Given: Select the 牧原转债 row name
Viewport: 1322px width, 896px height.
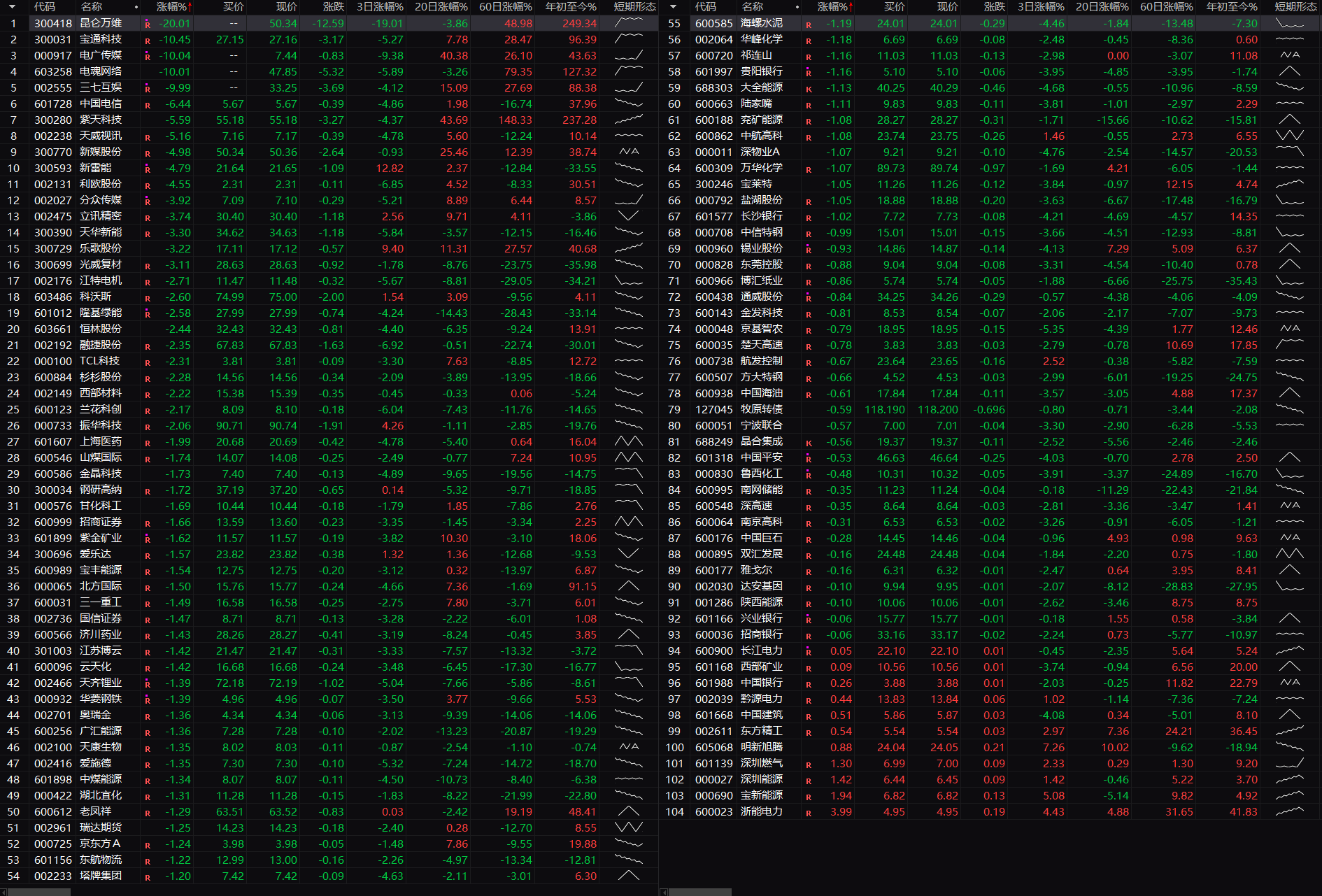Looking at the screenshot, I should pos(762,409).
